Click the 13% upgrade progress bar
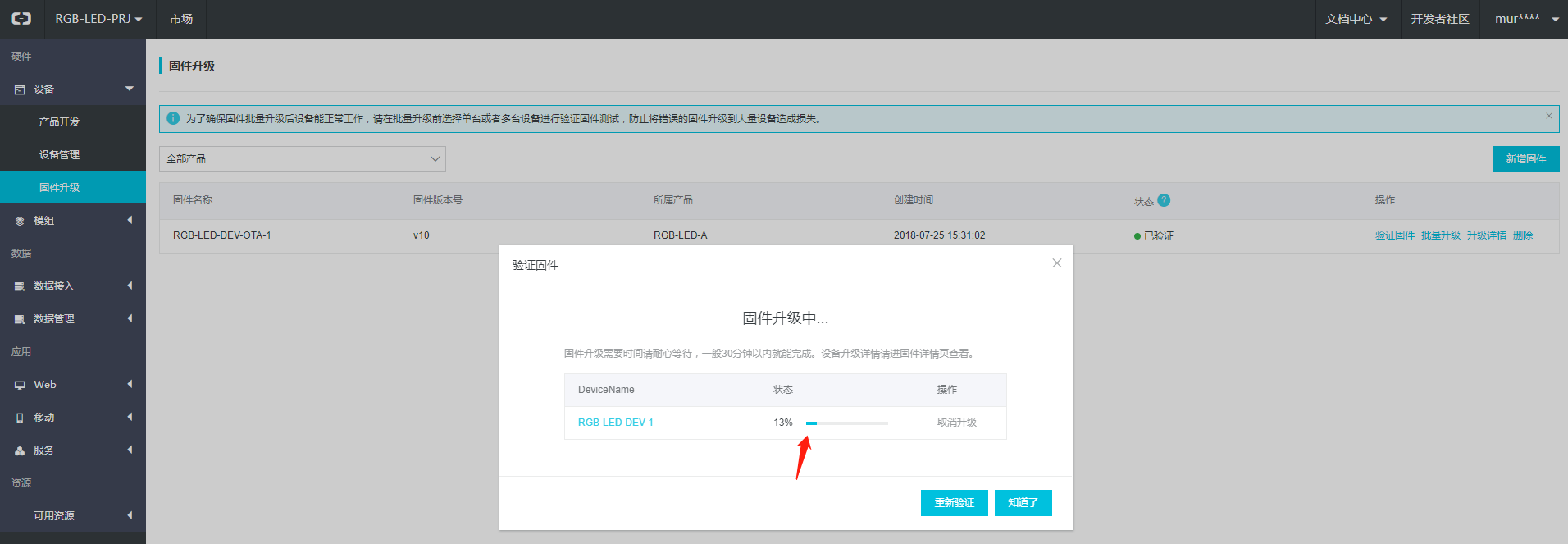Viewport: 1568px width, 544px height. [846, 423]
